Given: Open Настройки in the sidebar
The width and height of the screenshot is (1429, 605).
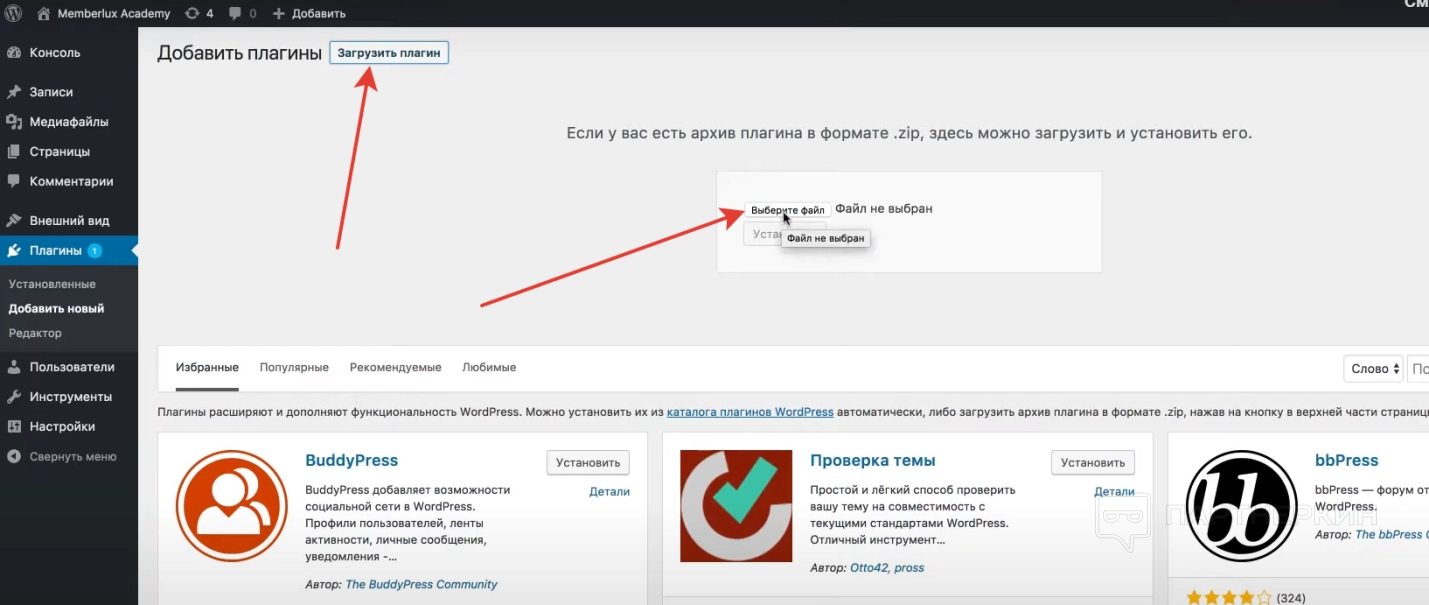Looking at the screenshot, I should click(x=62, y=426).
